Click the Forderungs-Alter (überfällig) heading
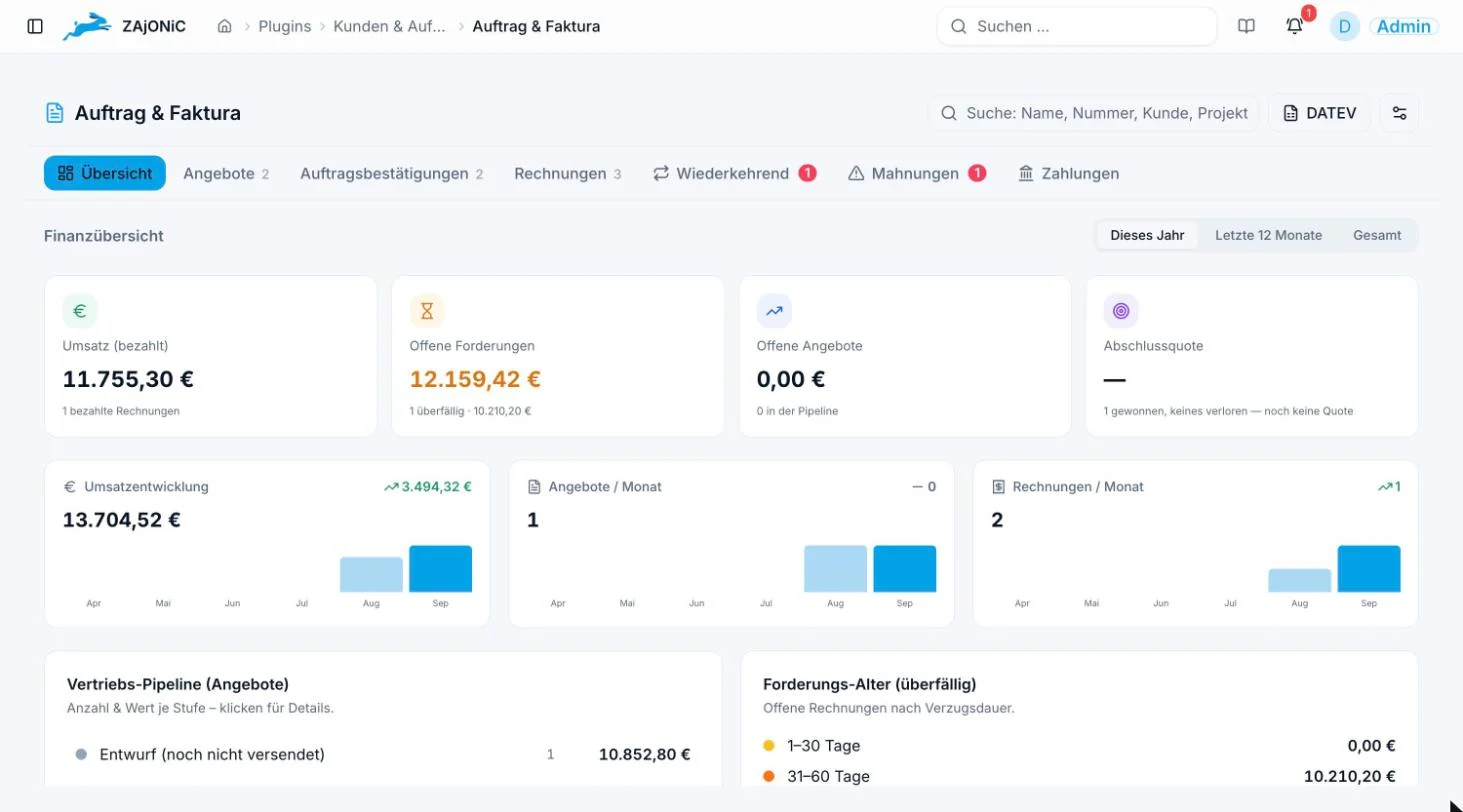Viewport: 1463px width, 812px height. click(870, 684)
